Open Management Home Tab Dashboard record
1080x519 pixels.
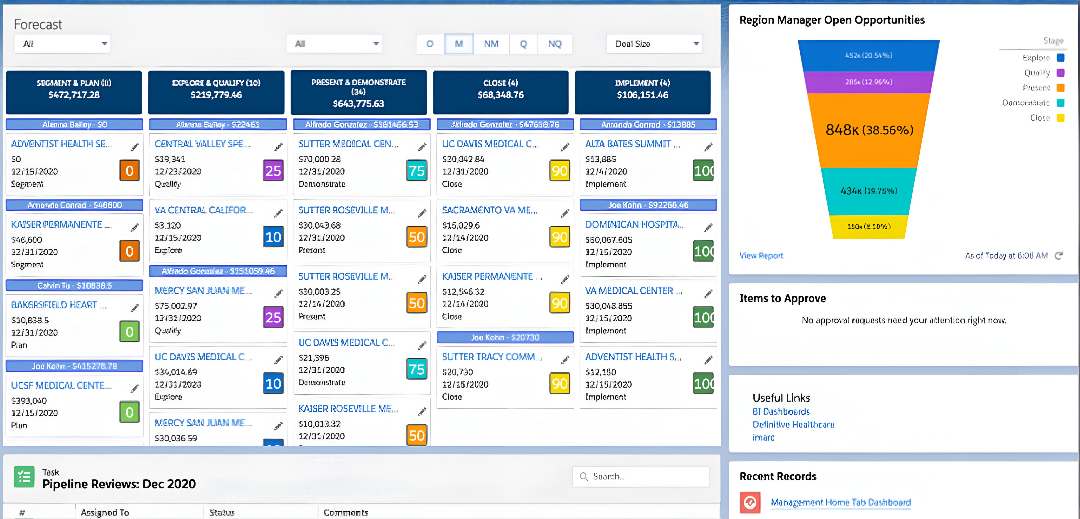(x=841, y=502)
